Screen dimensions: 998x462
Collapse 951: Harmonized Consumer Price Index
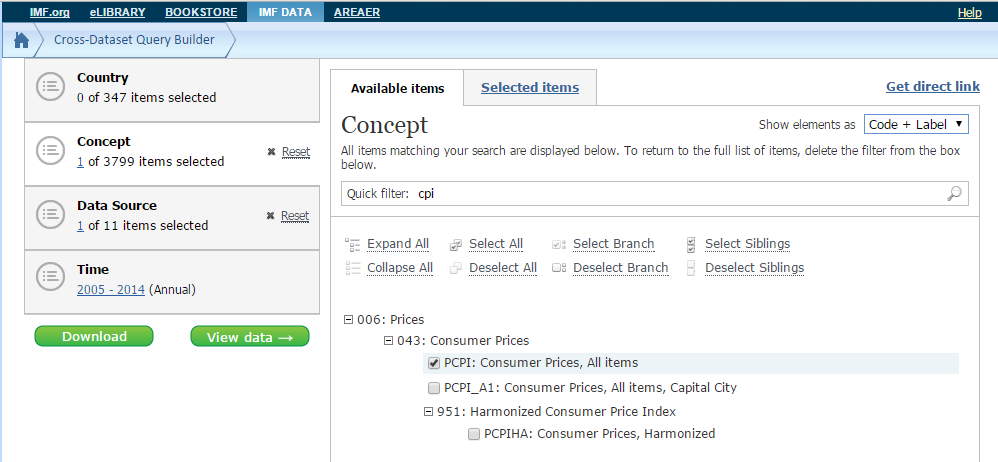(429, 411)
